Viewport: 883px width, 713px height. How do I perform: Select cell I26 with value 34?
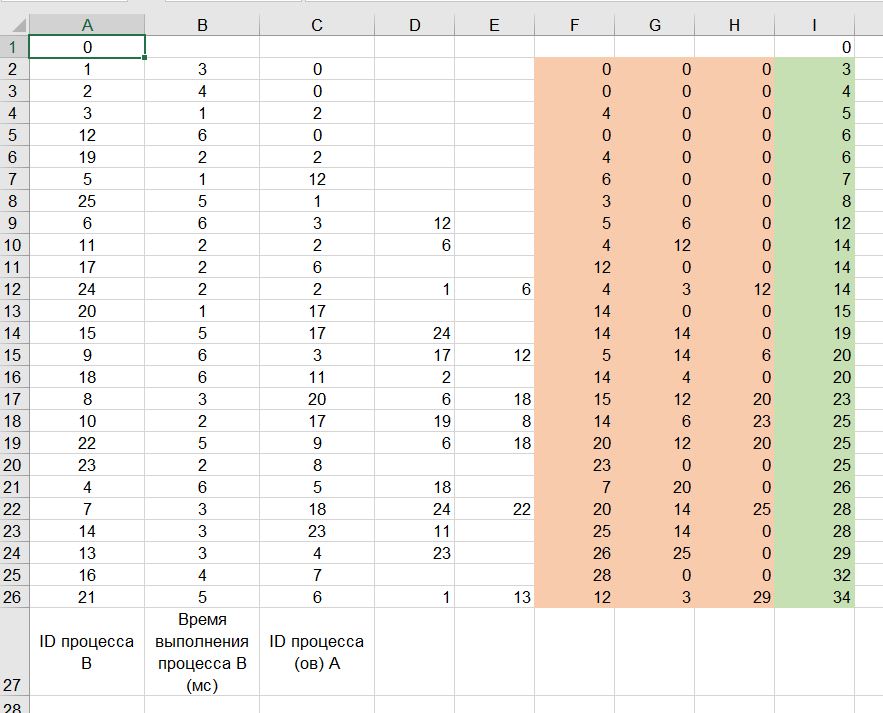click(x=814, y=597)
